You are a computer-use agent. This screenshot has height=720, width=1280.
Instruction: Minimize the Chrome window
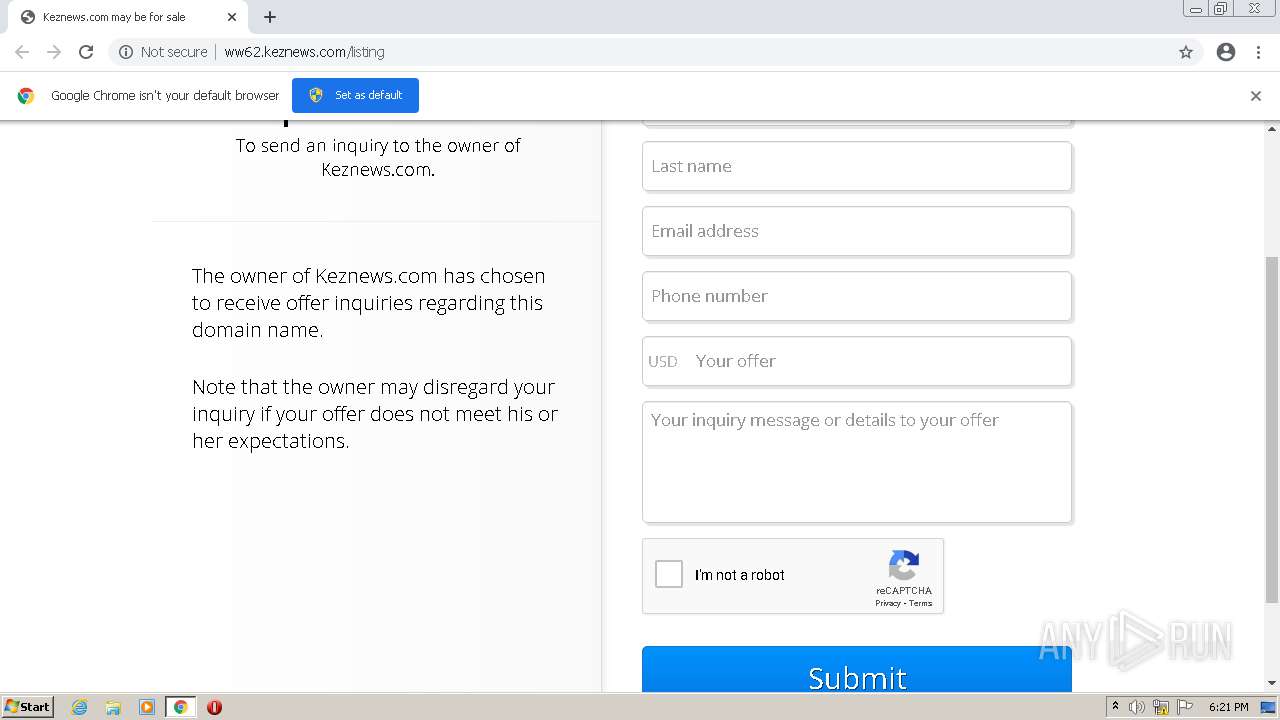[1195, 8]
